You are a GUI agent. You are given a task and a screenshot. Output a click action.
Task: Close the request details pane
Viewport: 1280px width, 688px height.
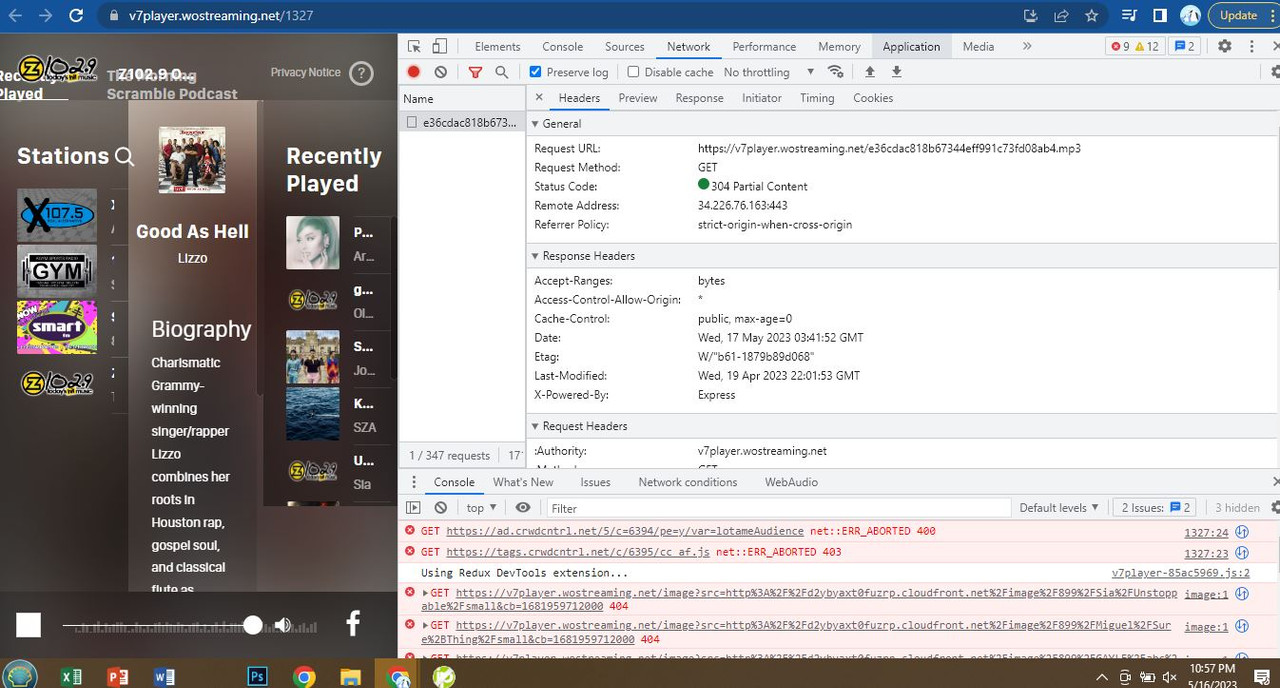[x=539, y=98]
